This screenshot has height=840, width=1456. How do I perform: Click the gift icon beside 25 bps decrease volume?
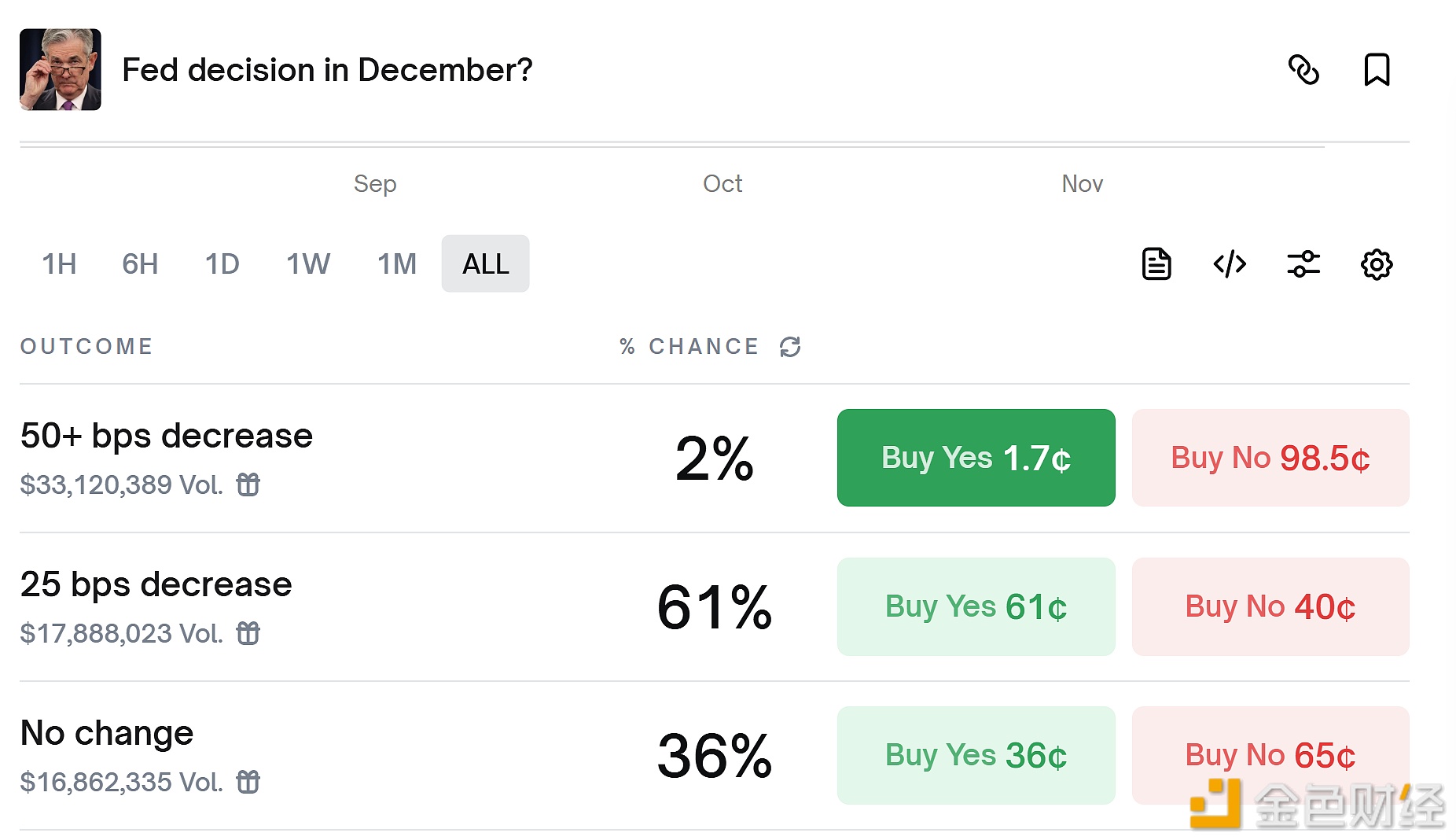(248, 633)
